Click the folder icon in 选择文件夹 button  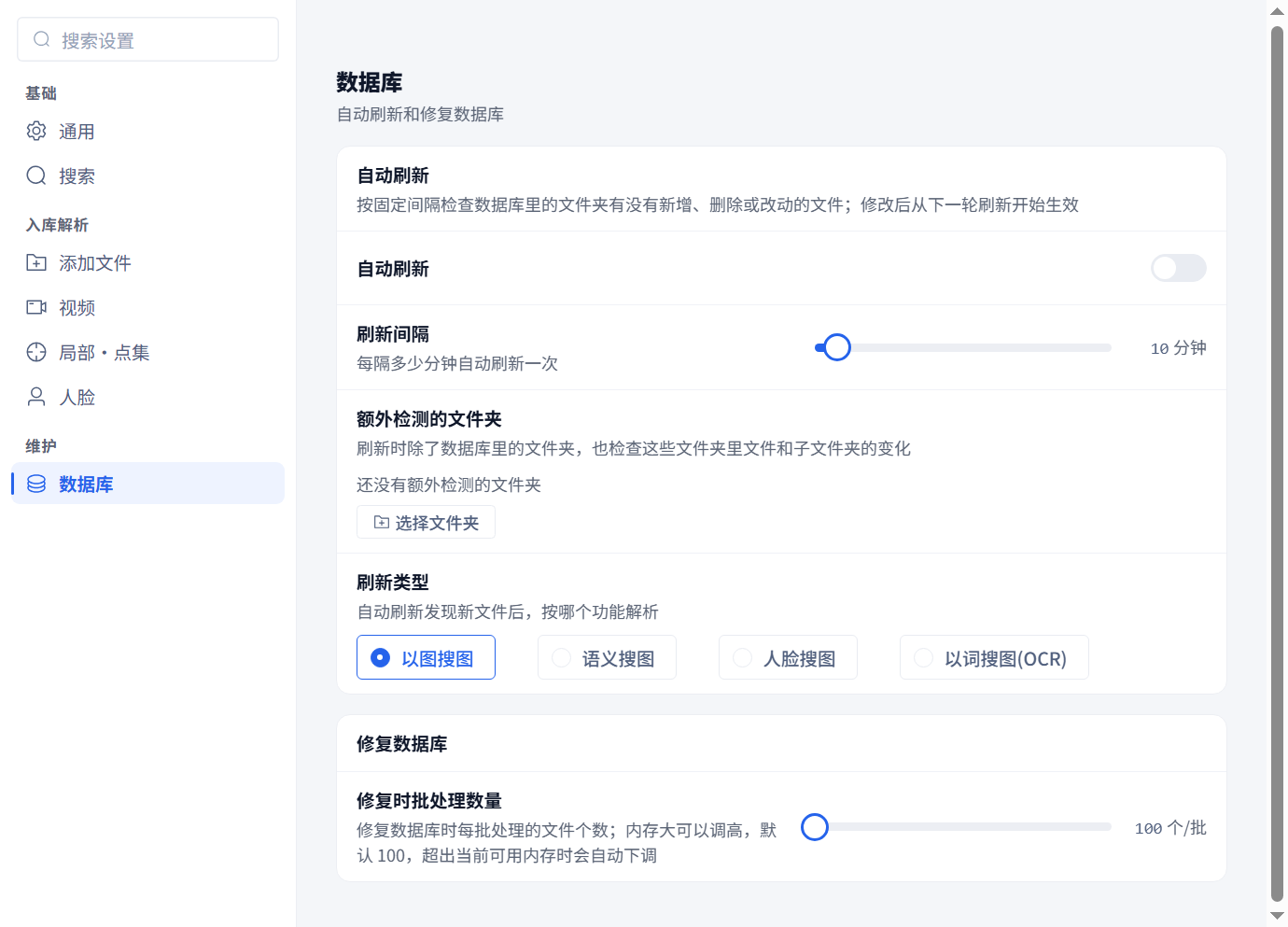click(381, 522)
